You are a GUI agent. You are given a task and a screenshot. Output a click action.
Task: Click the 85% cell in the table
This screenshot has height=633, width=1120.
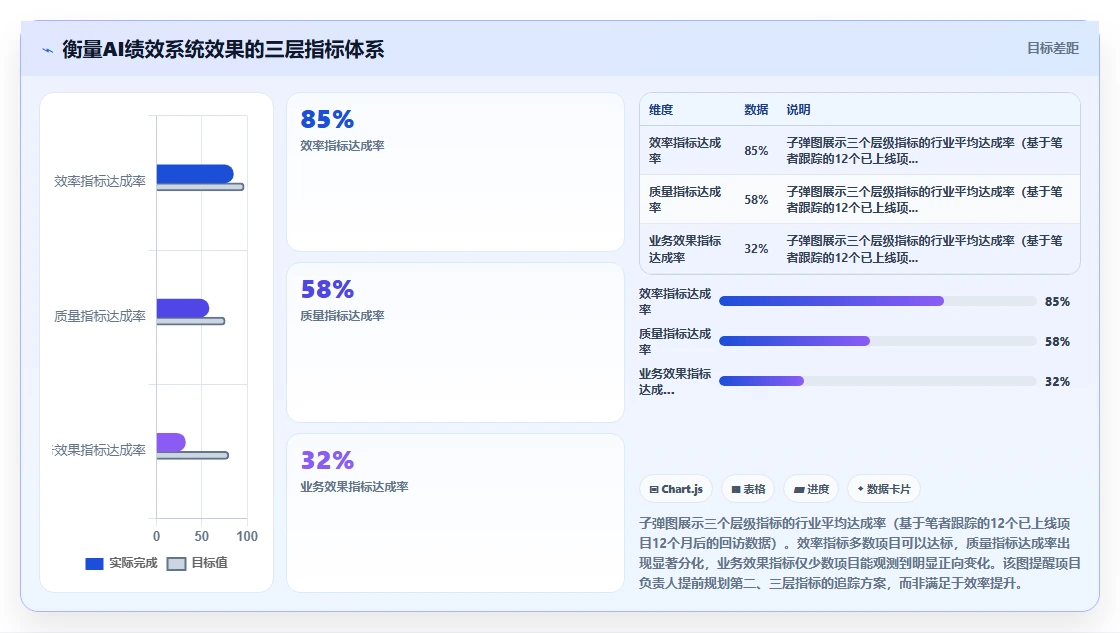coord(756,151)
